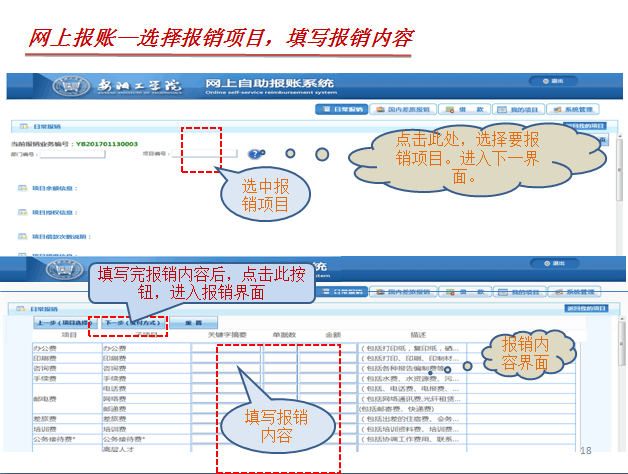628x474 pixels.
Task: Click icon beside 项目借款次数说明 section
Action: tap(22, 237)
